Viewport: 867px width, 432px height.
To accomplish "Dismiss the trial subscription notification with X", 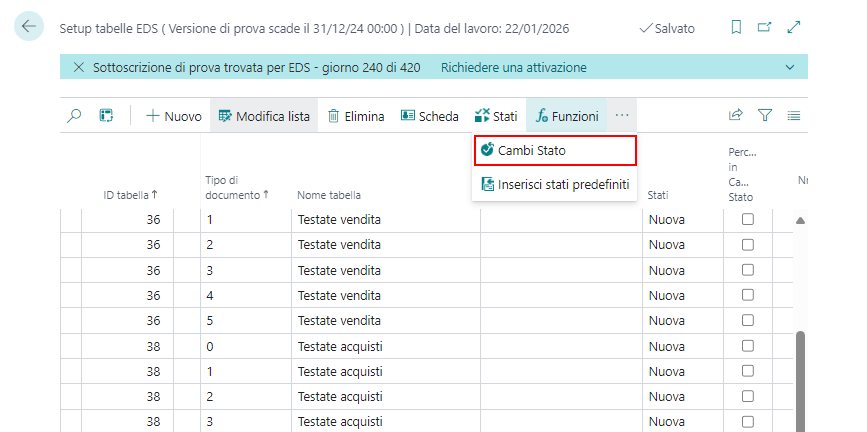I will pos(79,68).
